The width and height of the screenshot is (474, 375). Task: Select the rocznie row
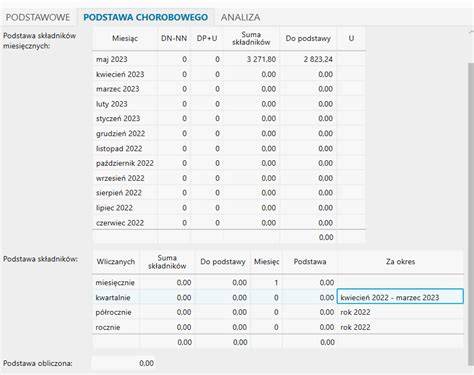click(x=278, y=327)
